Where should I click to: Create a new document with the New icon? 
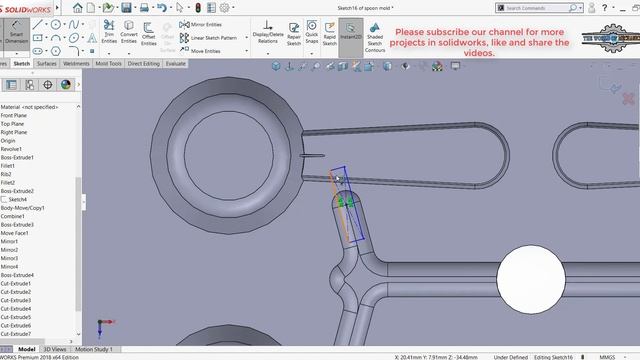coord(91,7)
